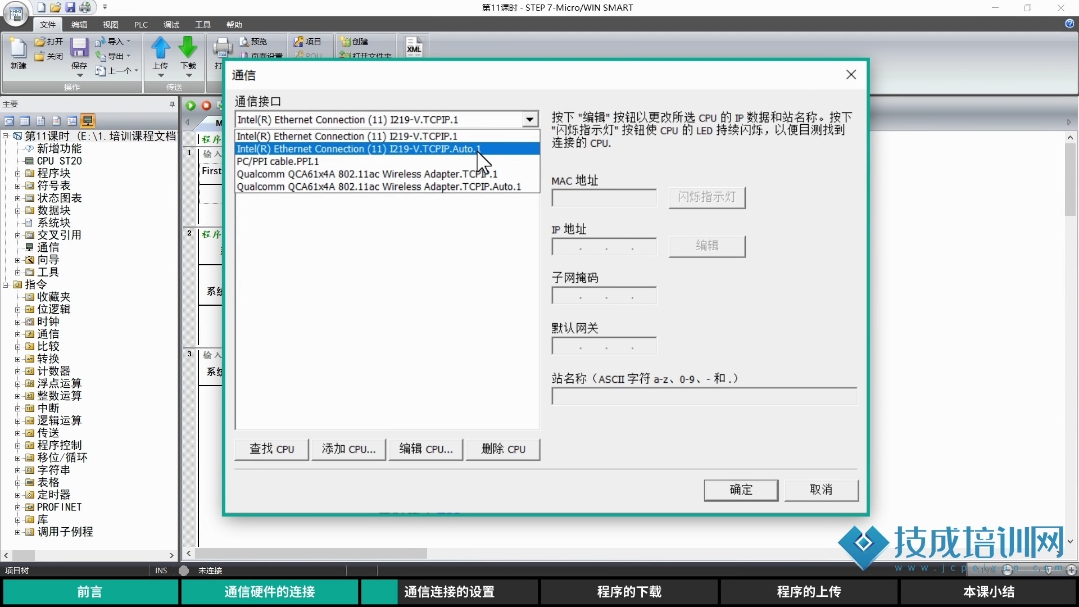Image resolution: width=1079 pixels, height=607 pixels.
Task: Click the green Run button in editor toolbar
Action: pos(191,105)
